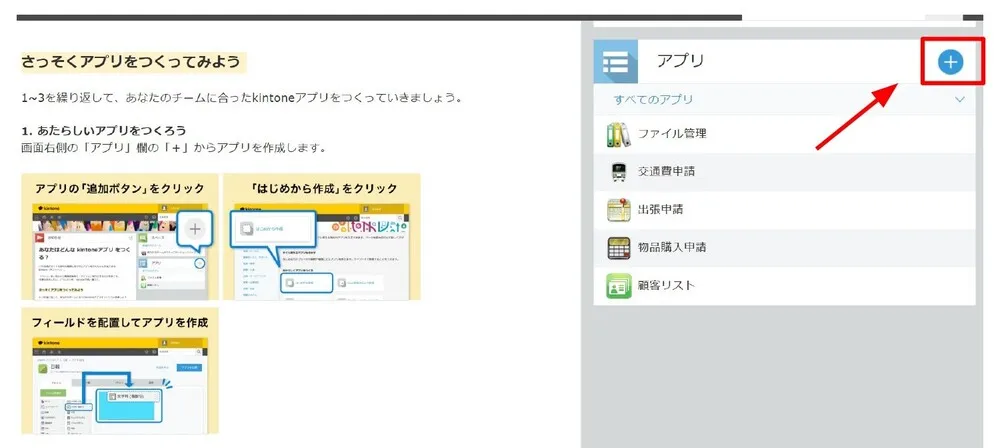Click the app list icon beside アプリ
The image size is (1000, 448).
[x=616, y=62]
